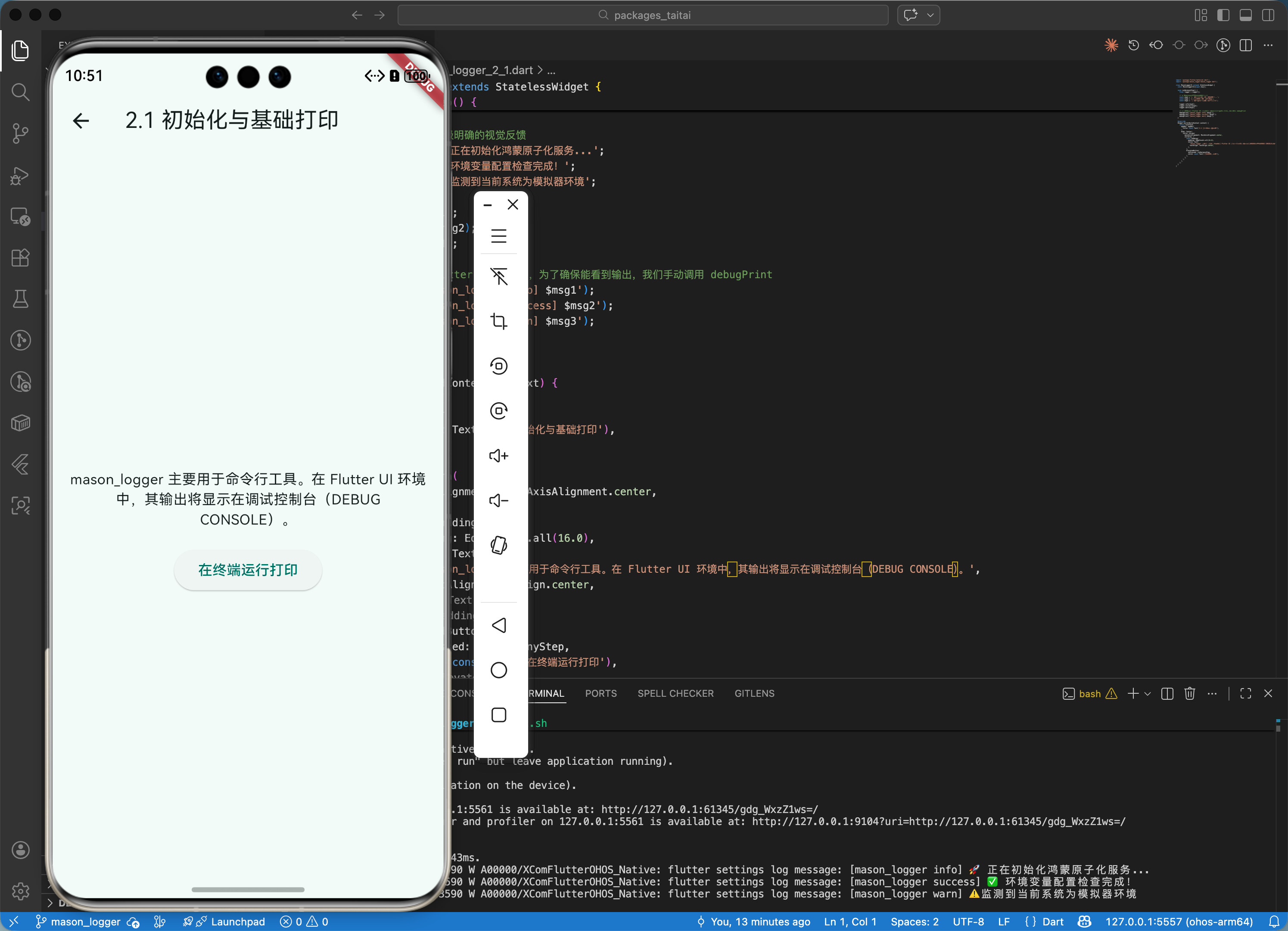Click the emulator back triangle button
The height and width of the screenshot is (931, 1288).
pos(499,626)
